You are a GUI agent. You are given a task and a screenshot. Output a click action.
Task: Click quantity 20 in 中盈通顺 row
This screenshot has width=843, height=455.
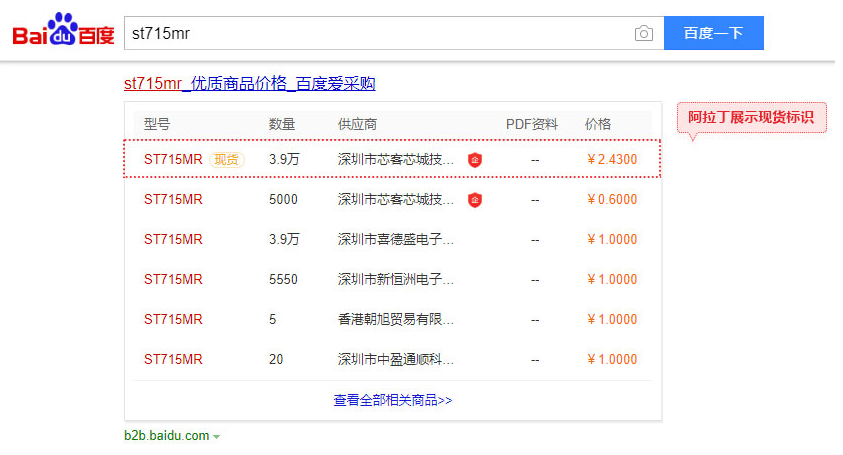tap(276, 359)
